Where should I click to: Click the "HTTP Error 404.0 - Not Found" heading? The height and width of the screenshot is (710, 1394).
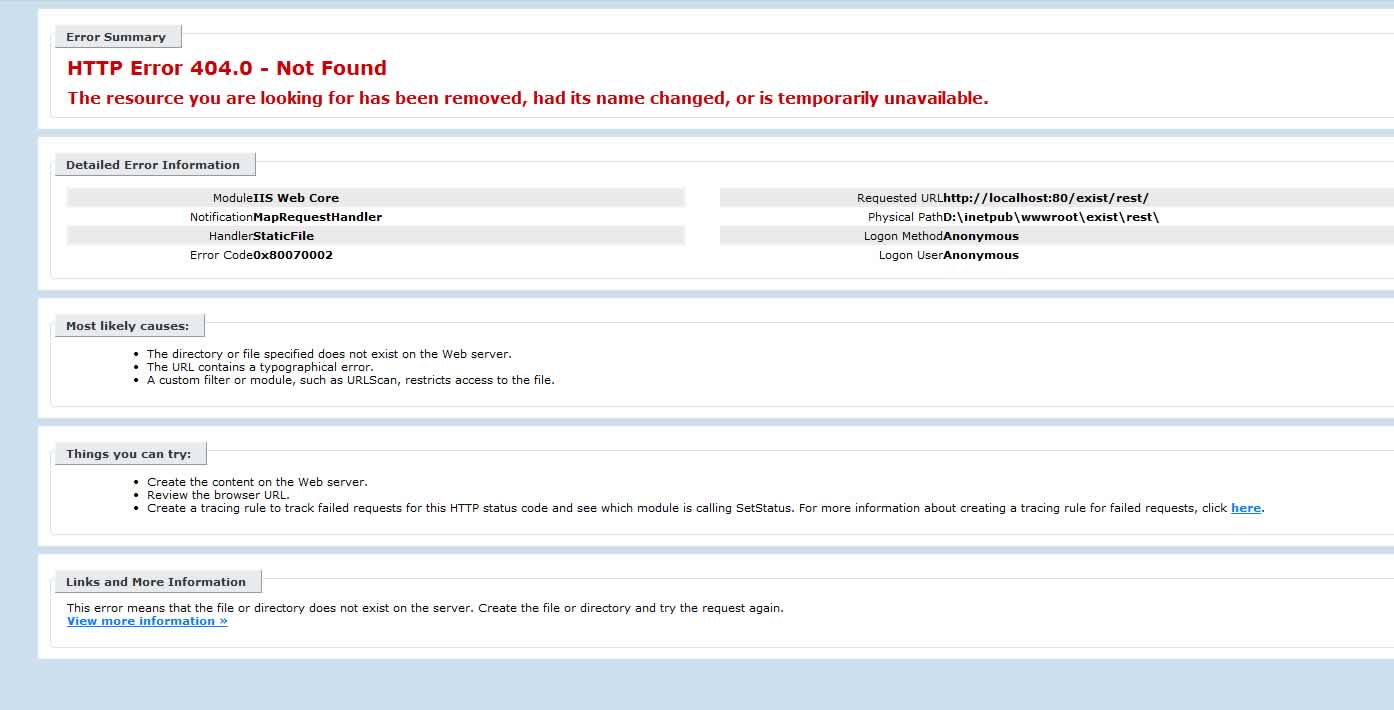[227, 68]
